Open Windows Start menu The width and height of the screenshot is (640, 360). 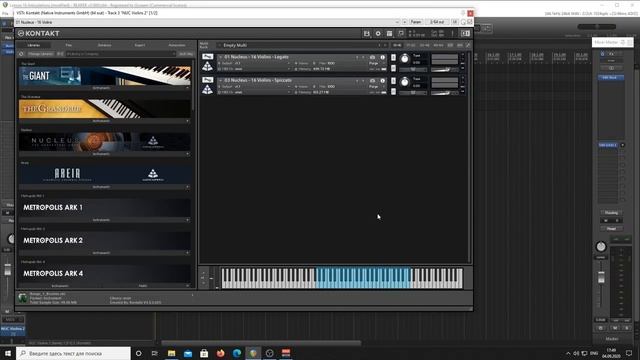[x=8, y=353]
